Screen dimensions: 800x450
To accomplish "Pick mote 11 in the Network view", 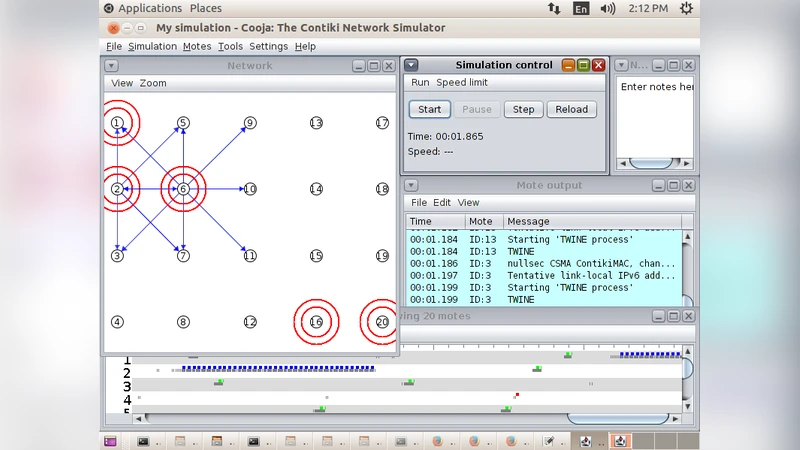I will click(249, 256).
